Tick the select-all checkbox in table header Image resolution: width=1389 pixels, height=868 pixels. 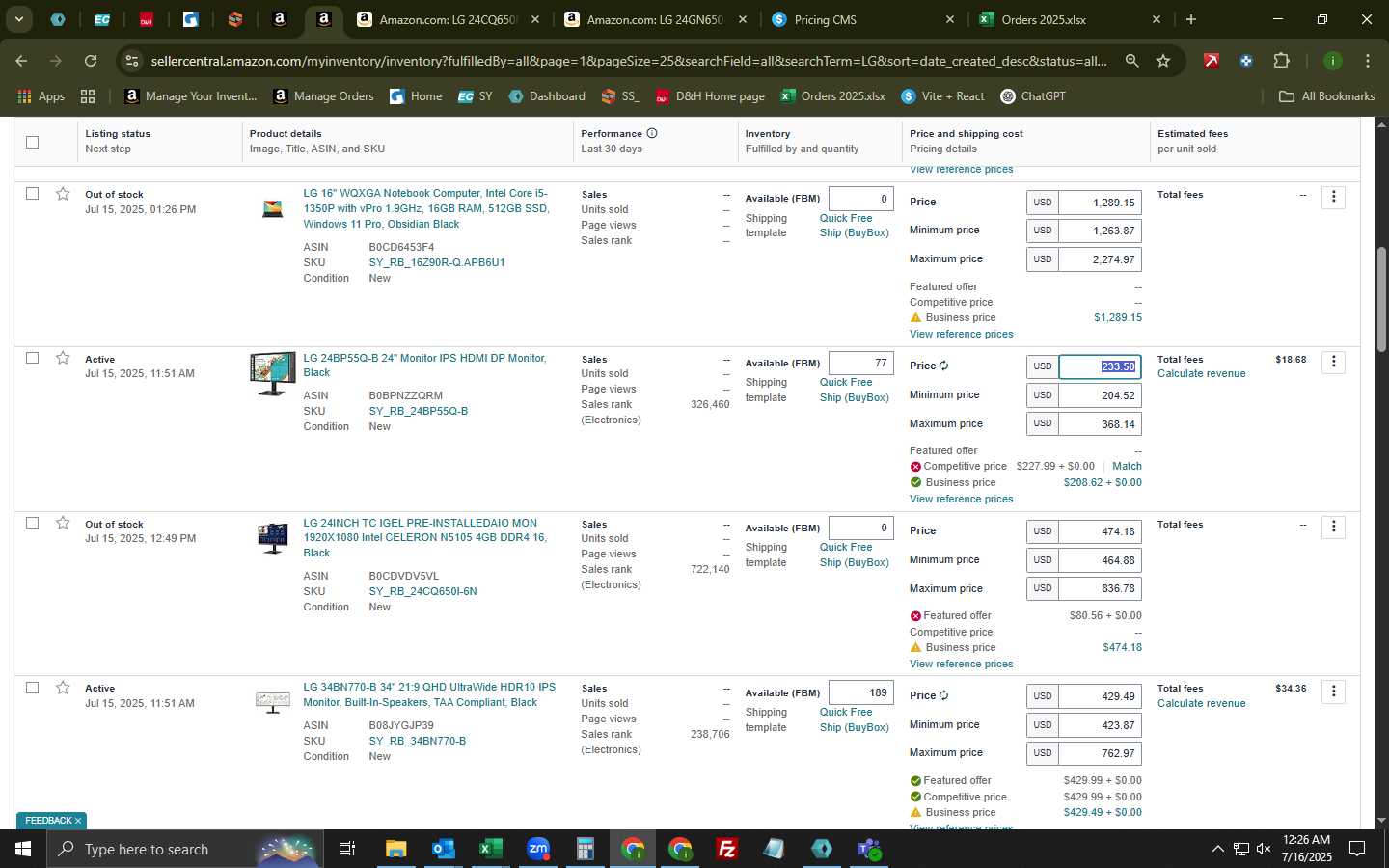tap(32, 142)
